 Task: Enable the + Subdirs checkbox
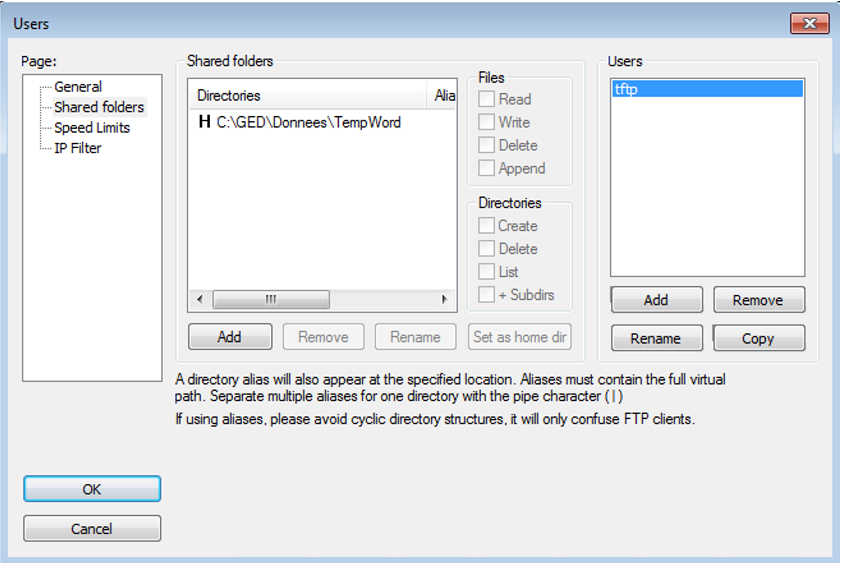(487, 295)
